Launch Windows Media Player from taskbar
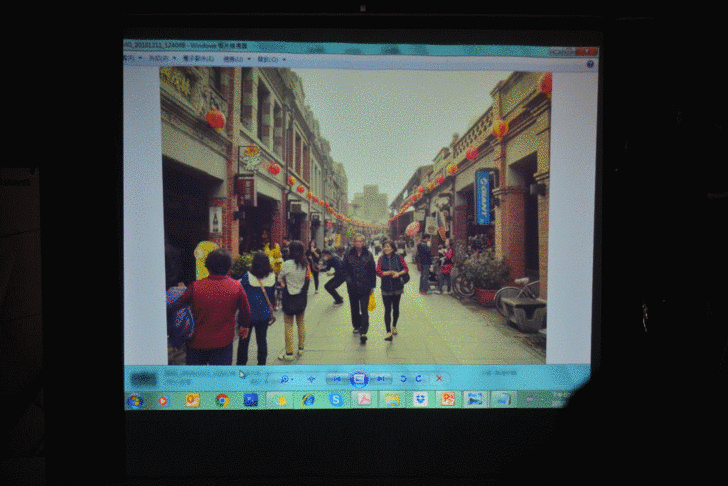 pos(162,401)
